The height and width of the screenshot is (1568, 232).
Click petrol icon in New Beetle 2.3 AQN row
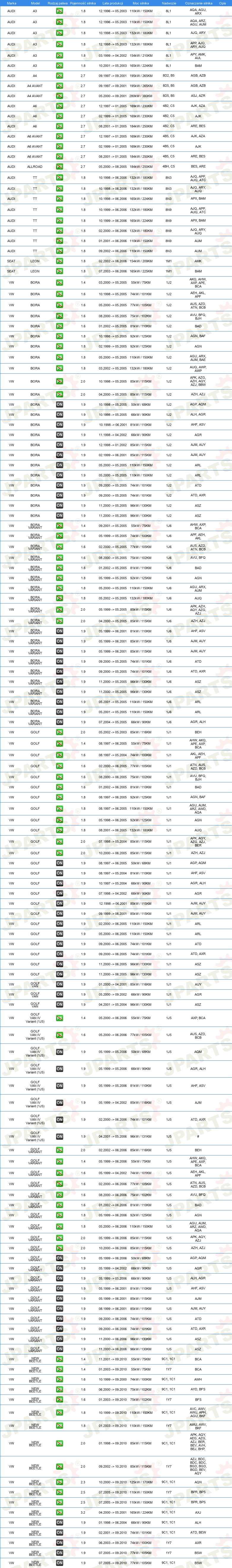[60, 1482]
